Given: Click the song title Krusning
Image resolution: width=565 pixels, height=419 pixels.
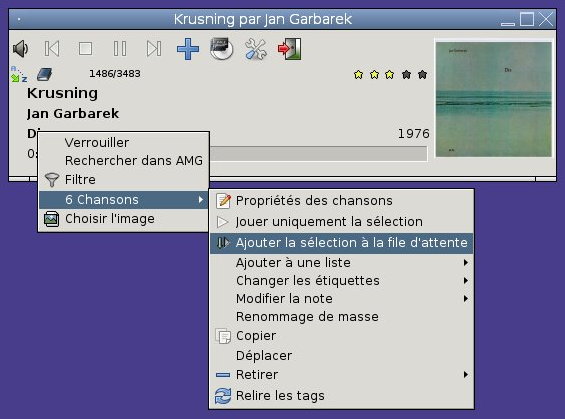Looking at the screenshot, I should coord(62,93).
